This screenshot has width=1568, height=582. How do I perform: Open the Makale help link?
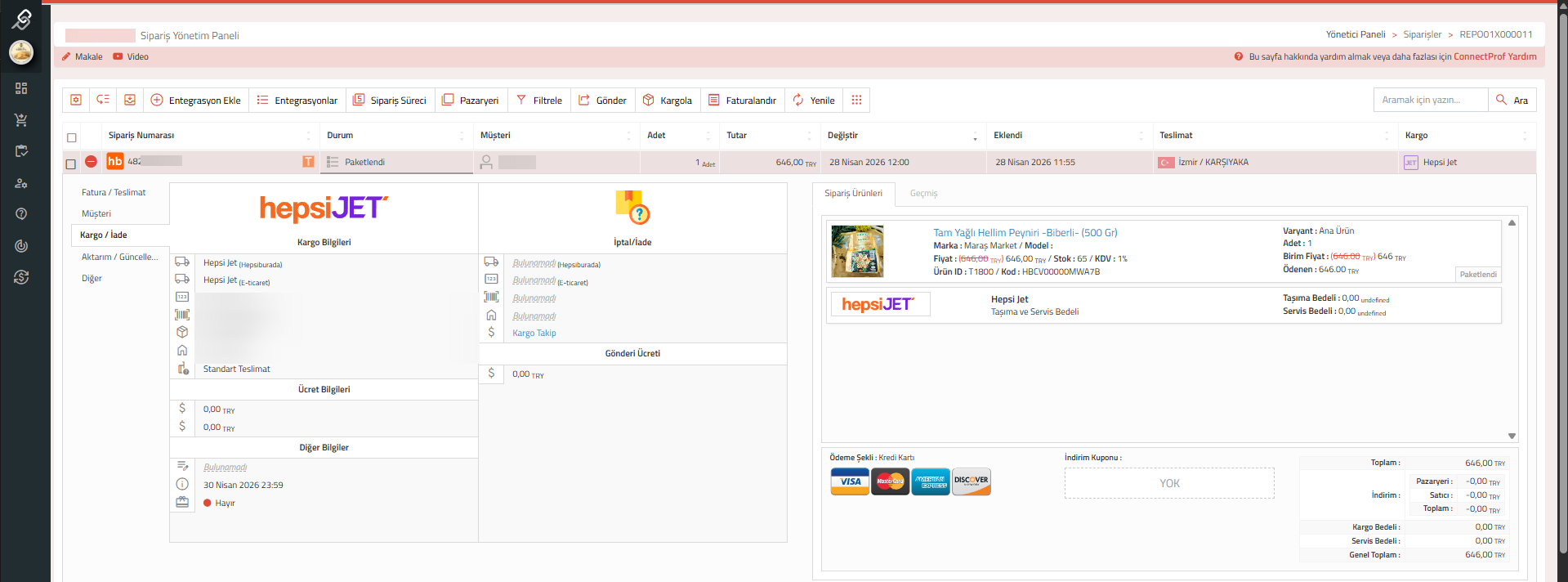pyautogui.click(x=82, y=56)
